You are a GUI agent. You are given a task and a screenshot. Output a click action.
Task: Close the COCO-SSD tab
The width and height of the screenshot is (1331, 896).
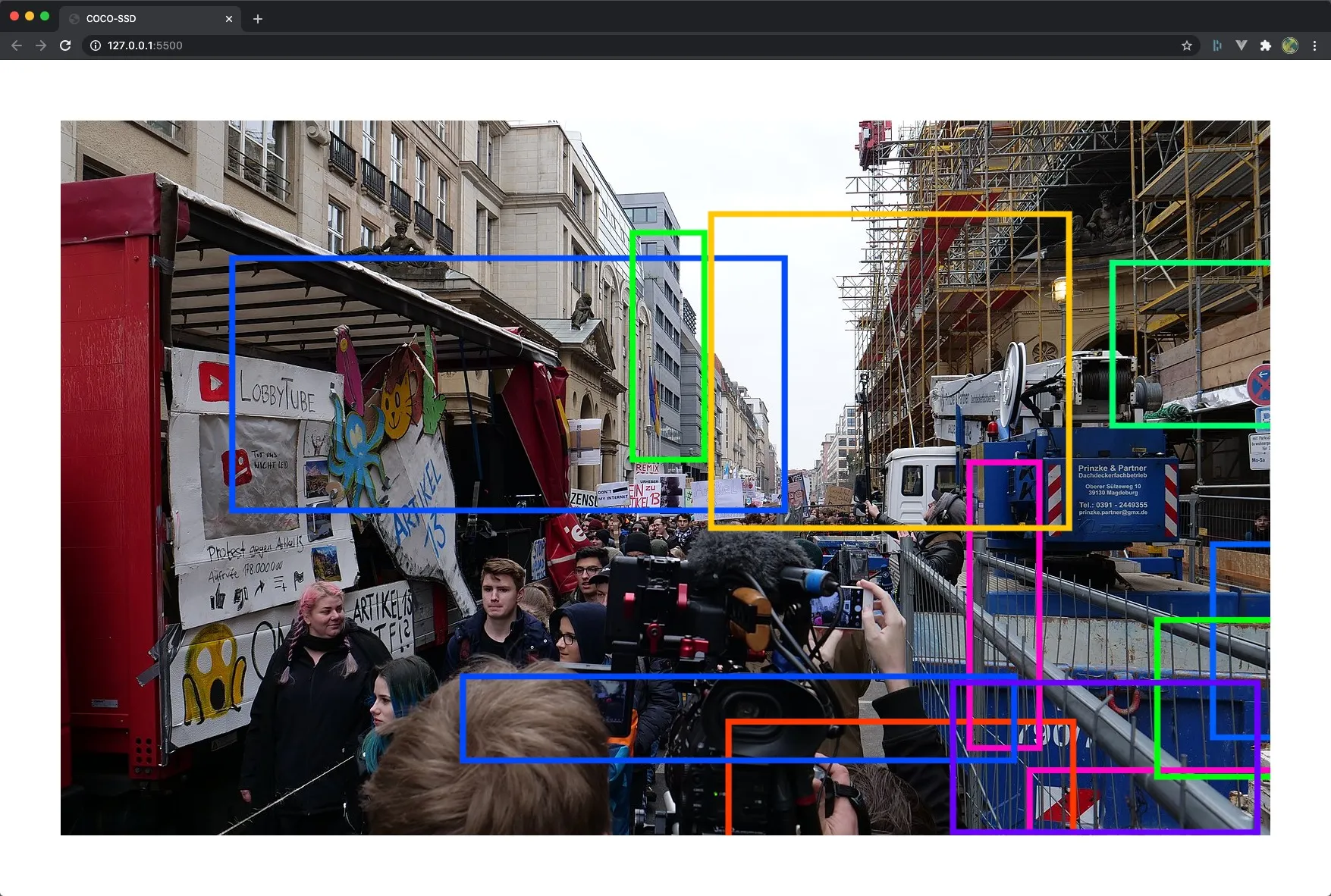coord(229,19)
